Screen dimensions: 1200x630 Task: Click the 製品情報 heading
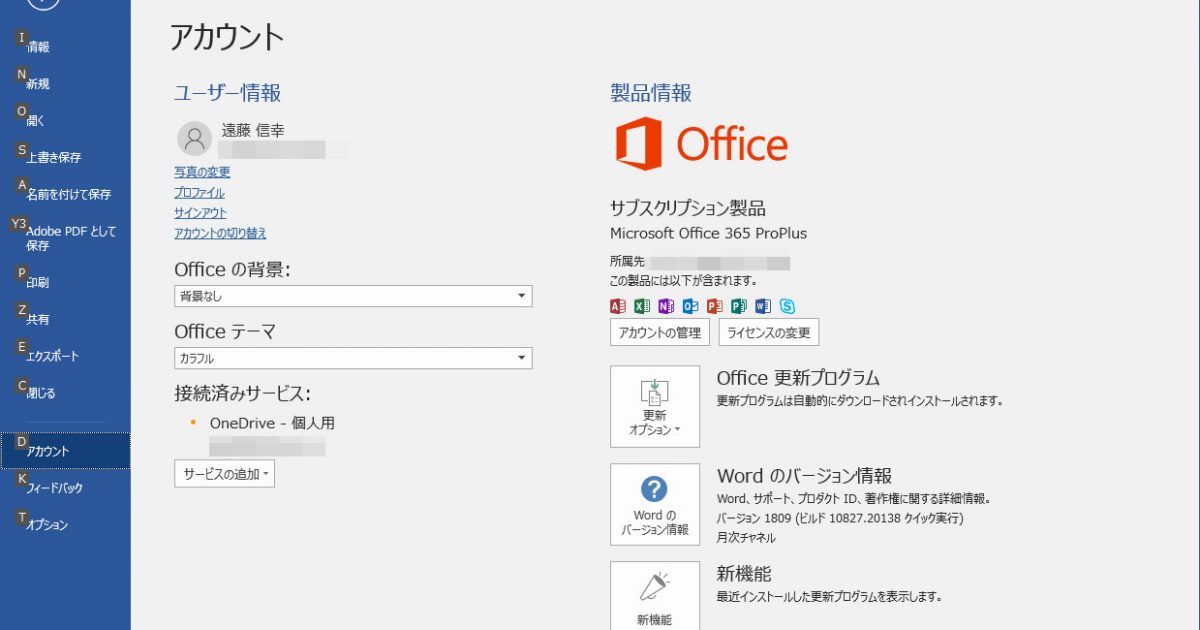[x=651, y=93]
